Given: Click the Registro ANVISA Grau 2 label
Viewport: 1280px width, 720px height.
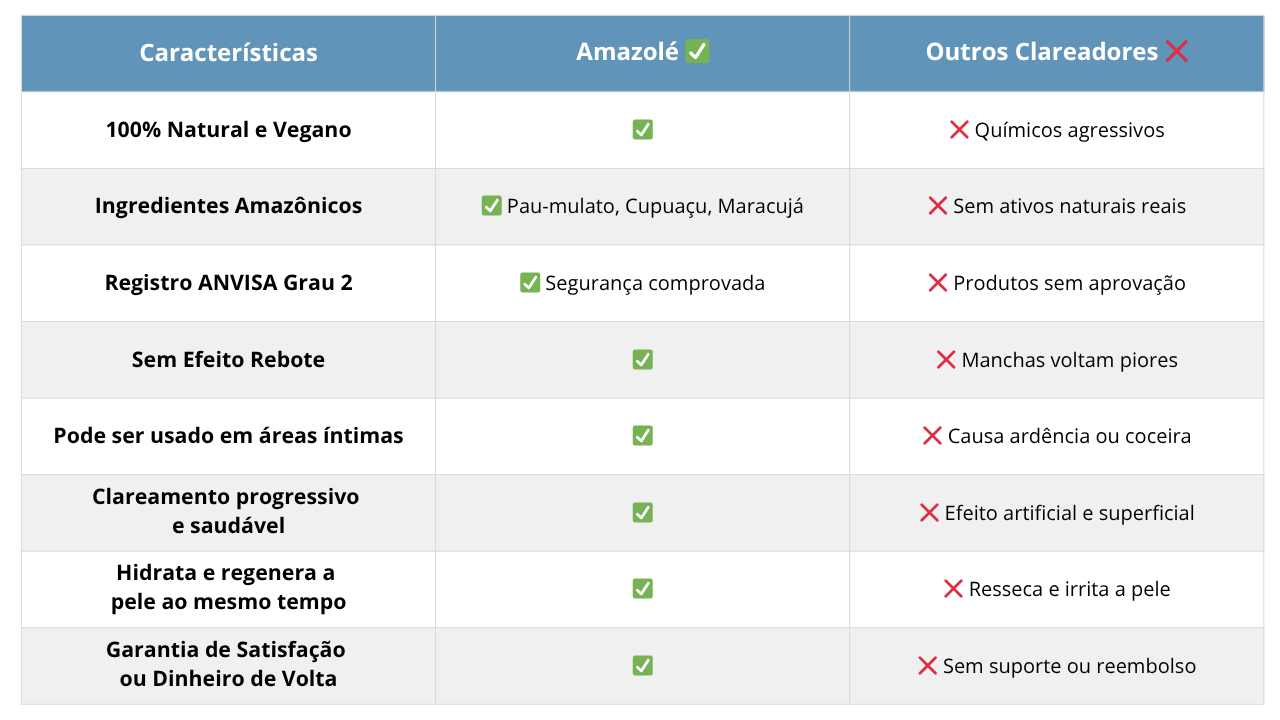Looking at the screenshot, I should pyautogui.click(x=229, y=283).
